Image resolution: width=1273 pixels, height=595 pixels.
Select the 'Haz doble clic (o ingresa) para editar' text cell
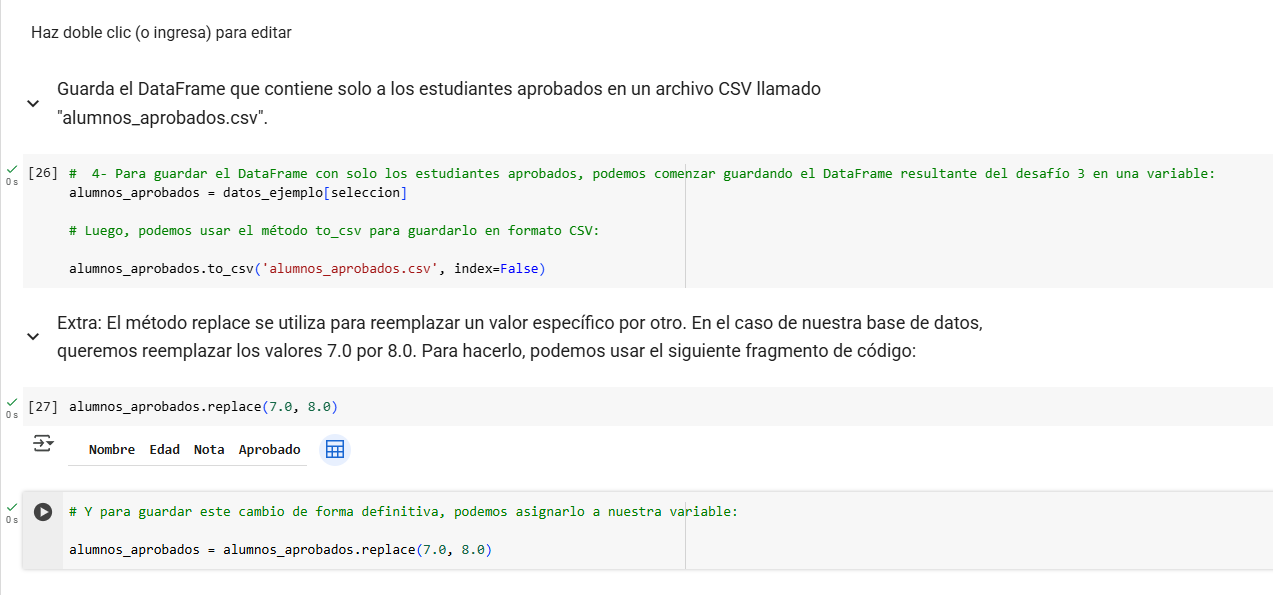[x=161, y=32]
